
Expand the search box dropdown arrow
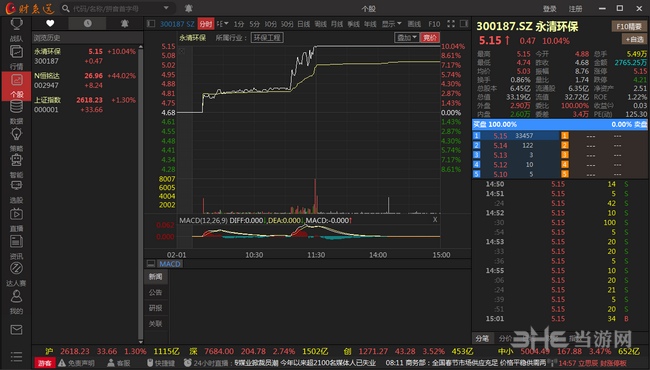pyautogui.click(x=166, y=8)
